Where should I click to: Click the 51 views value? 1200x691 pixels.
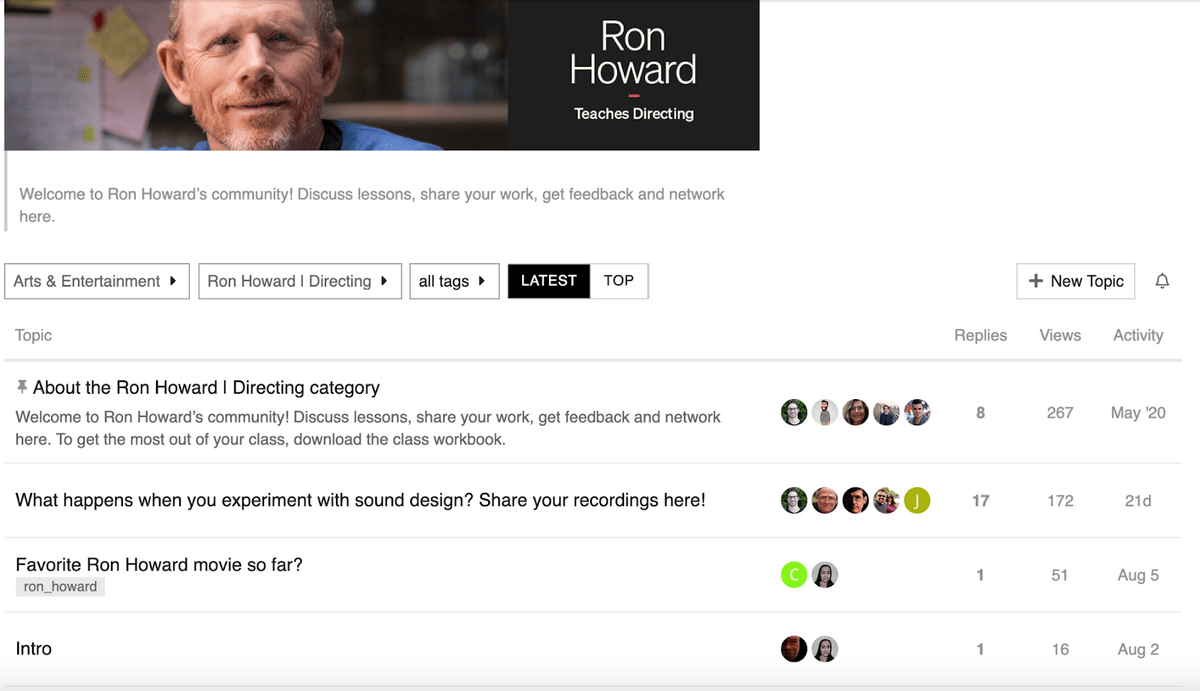point(1060,575)
